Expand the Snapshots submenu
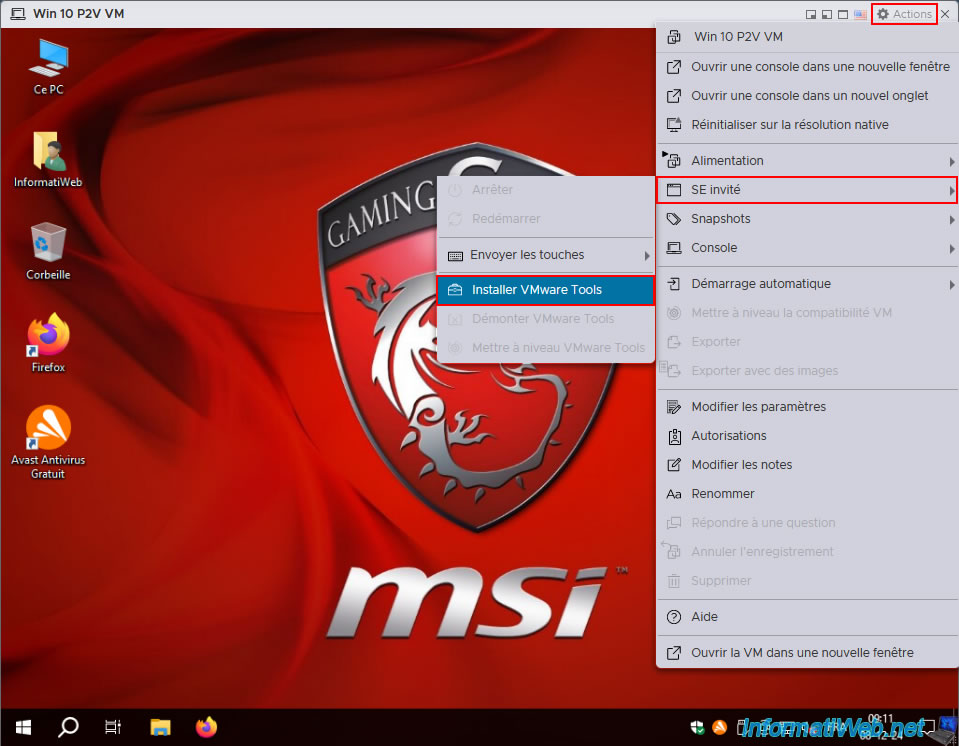 click(x=807, y=219)
